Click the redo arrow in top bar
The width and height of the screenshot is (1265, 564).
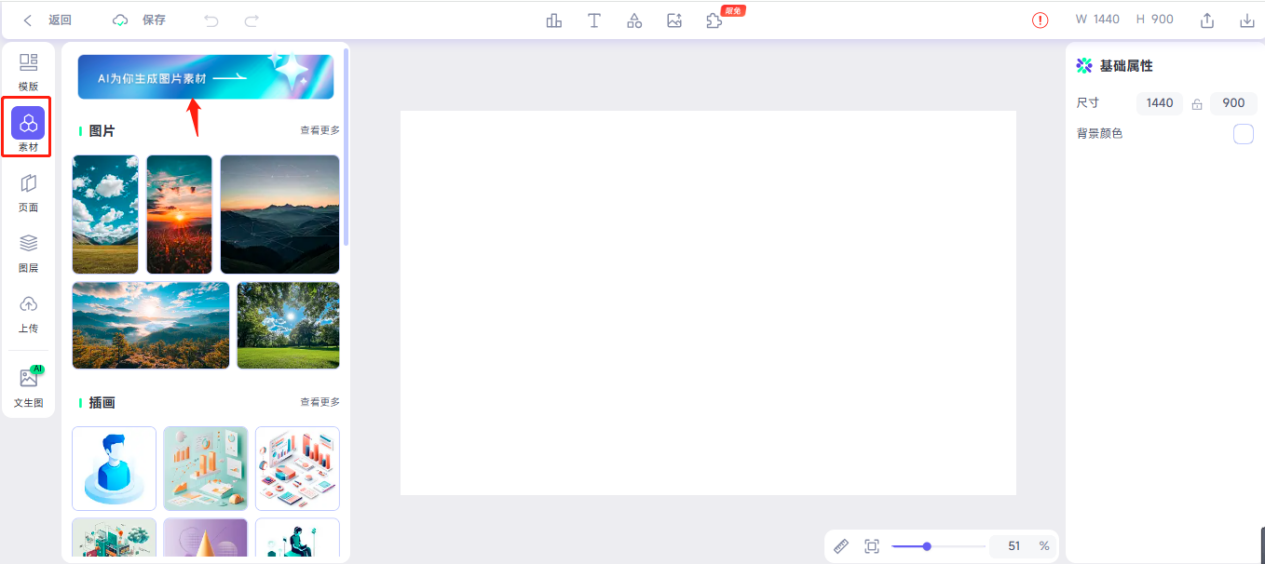click(x=252, y=20)
